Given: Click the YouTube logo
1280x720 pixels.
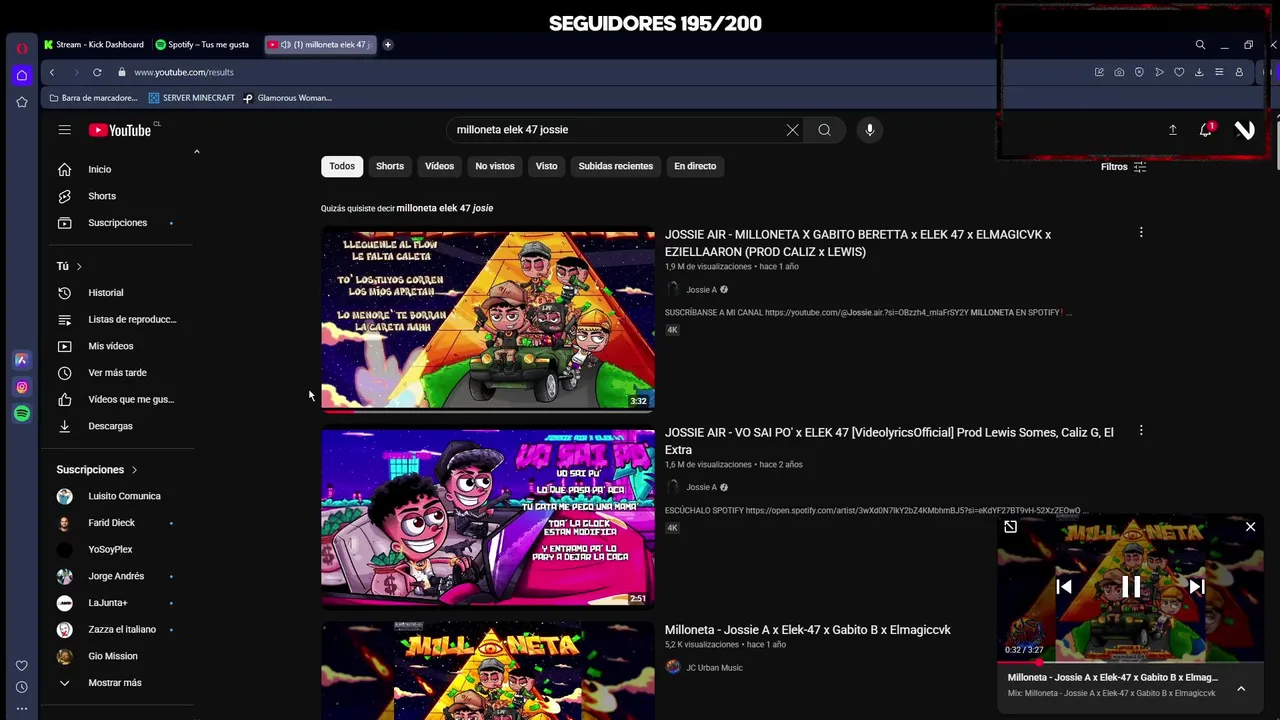Looking at the screenshot, I should pos(119,130).
